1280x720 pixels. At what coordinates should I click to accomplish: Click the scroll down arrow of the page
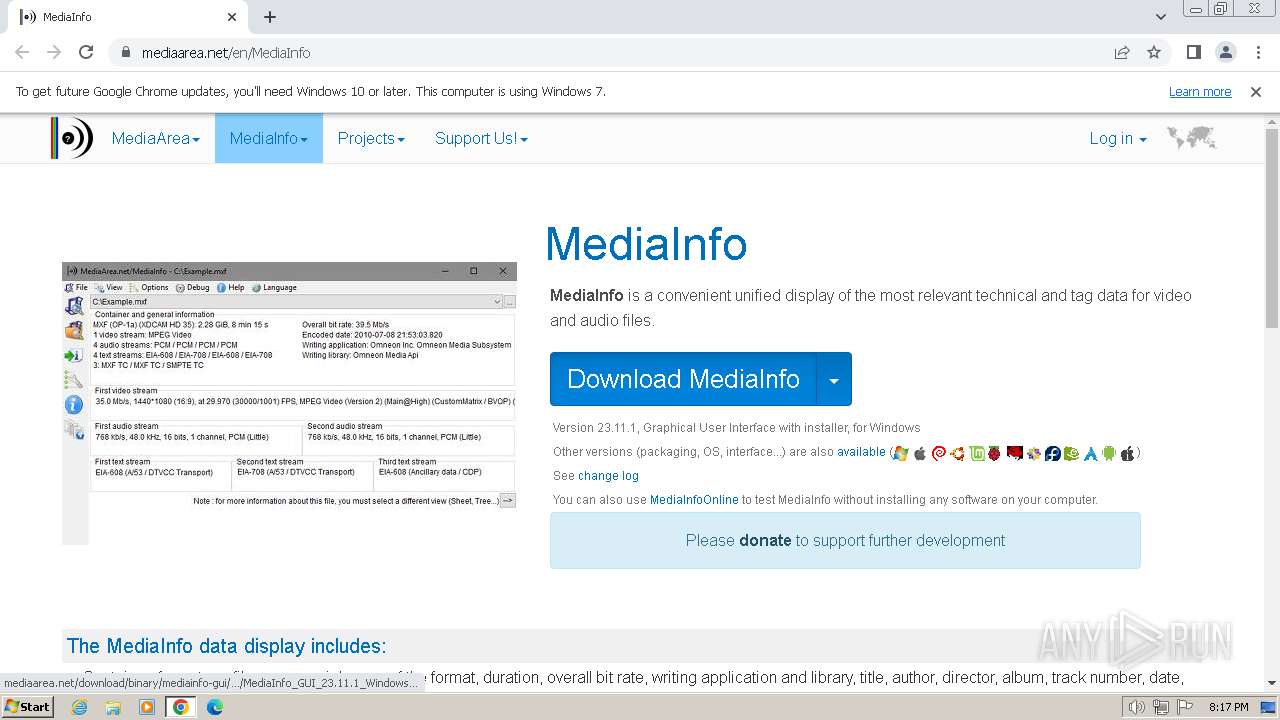1272,683
